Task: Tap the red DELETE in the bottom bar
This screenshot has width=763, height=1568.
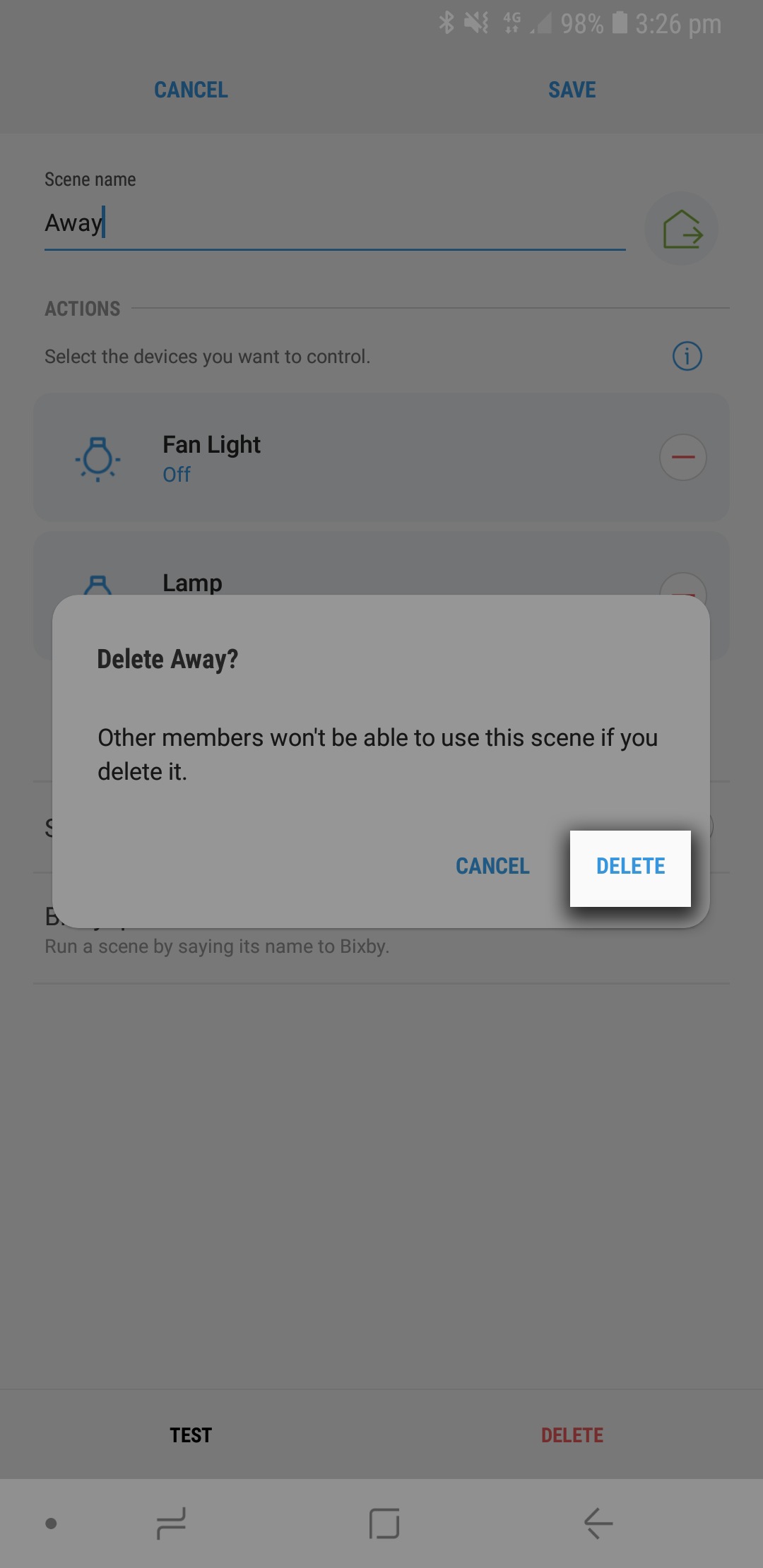Action: (x=572, y=1435)
